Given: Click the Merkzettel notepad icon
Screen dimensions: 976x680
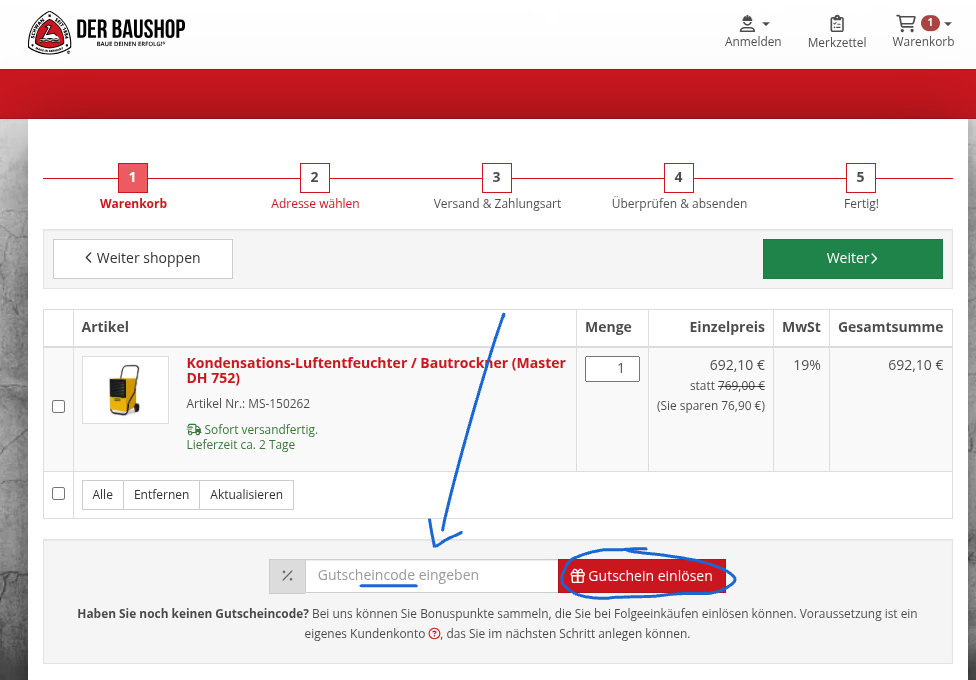Looking at the screenshot, I should [836, 24].
